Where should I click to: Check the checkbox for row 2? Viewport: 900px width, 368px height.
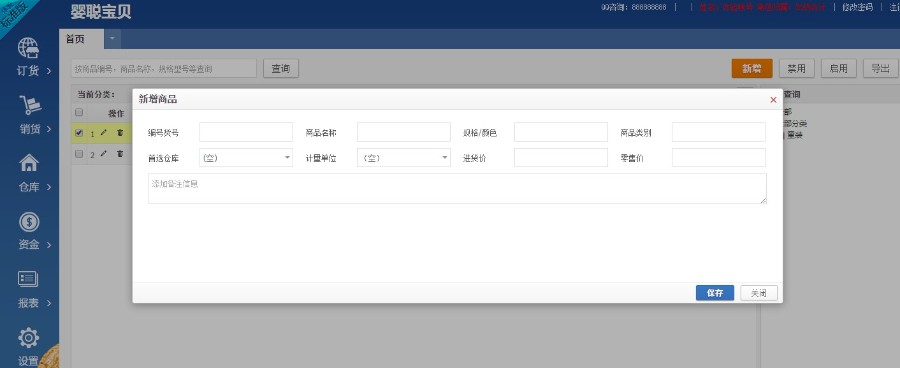[79, 154]
